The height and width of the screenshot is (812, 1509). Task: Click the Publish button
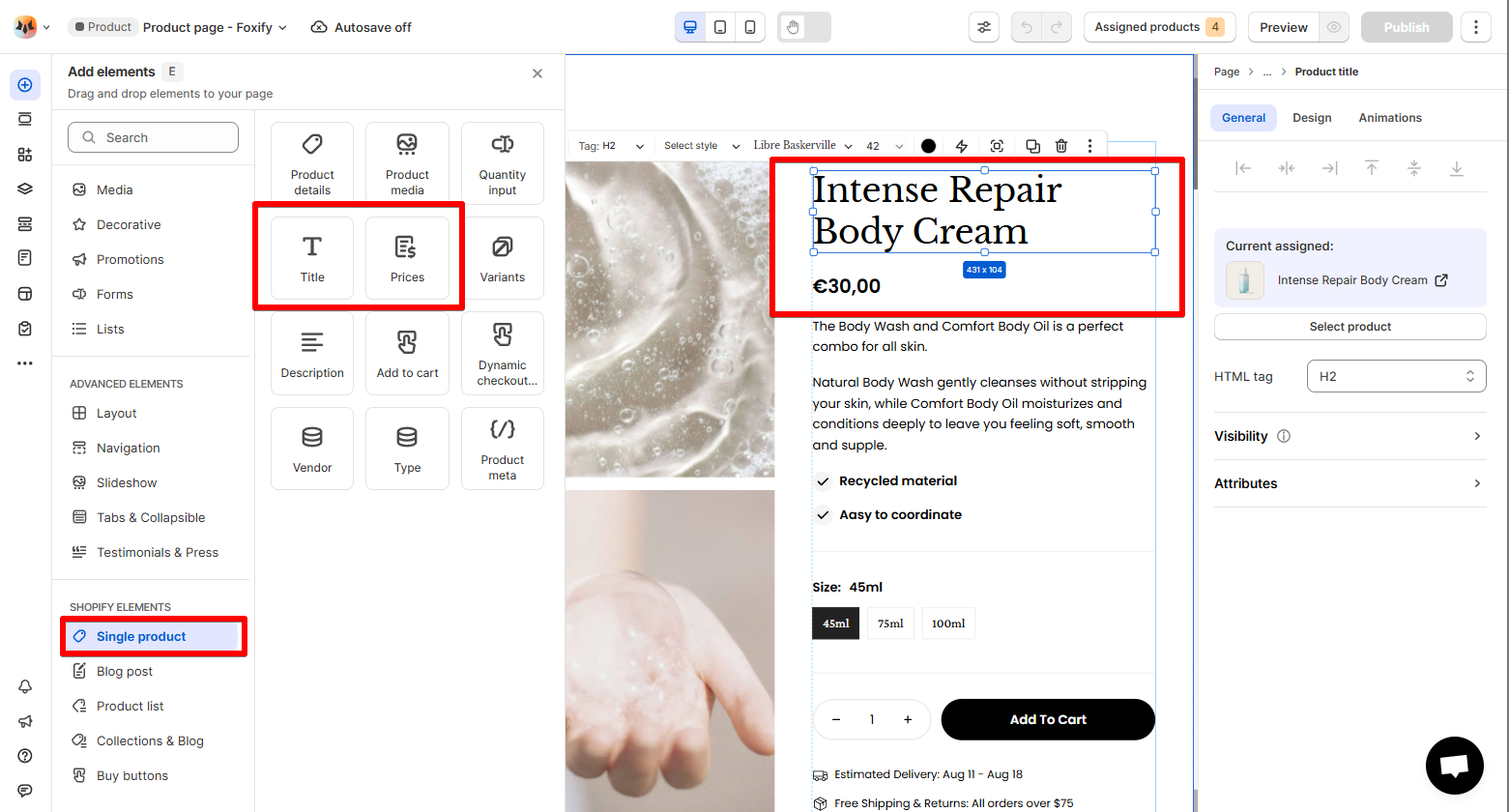pos(1407,27)
